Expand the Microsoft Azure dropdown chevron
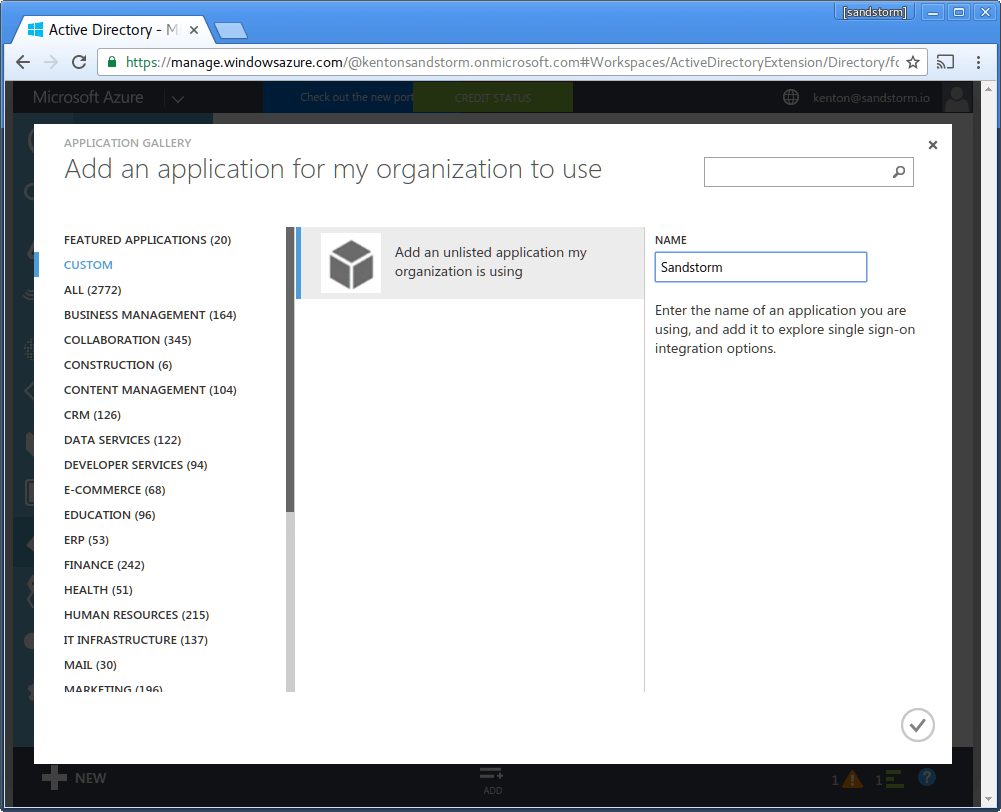 (178, 99)
